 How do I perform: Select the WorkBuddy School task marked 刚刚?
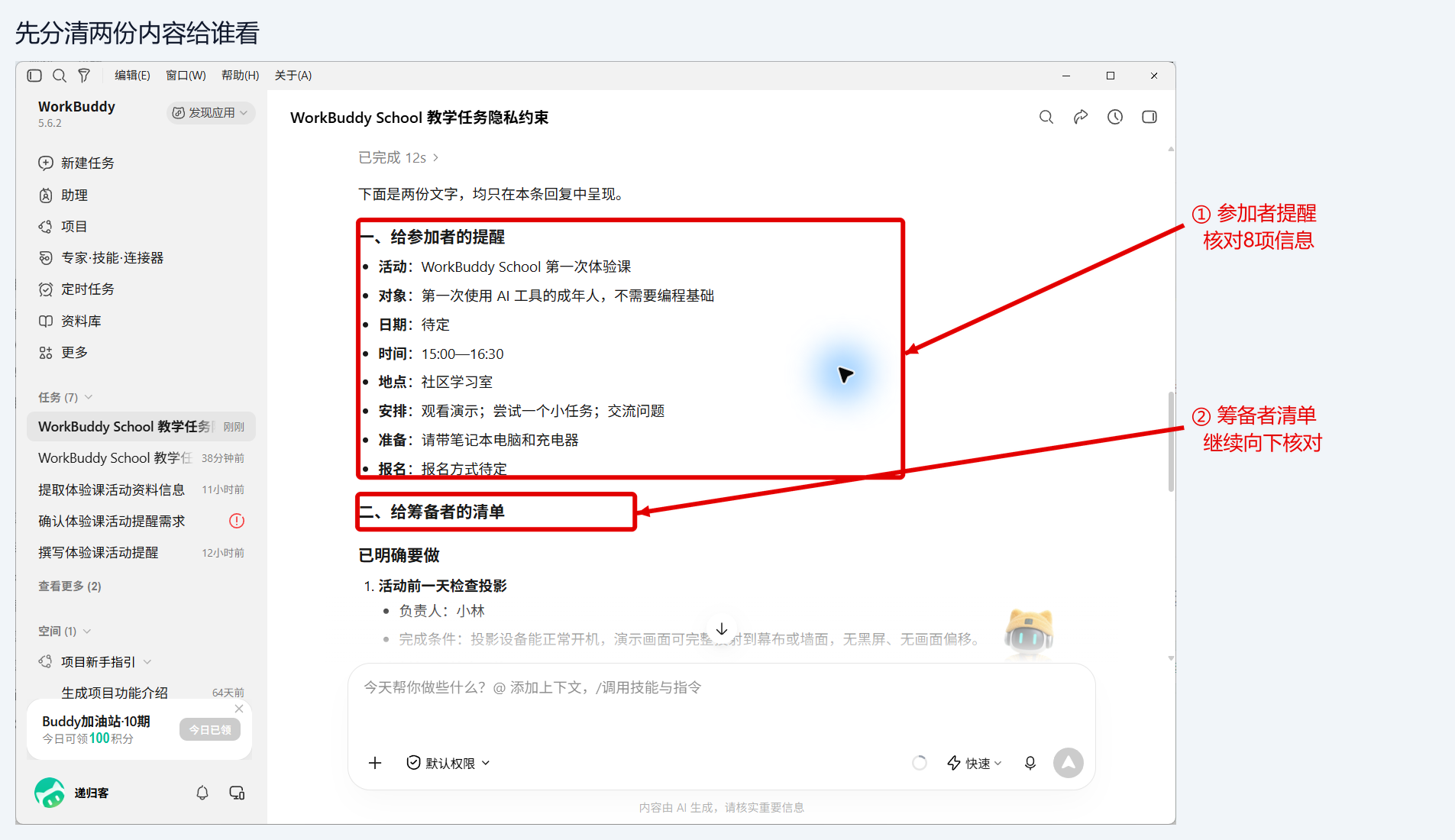point(141,426)
